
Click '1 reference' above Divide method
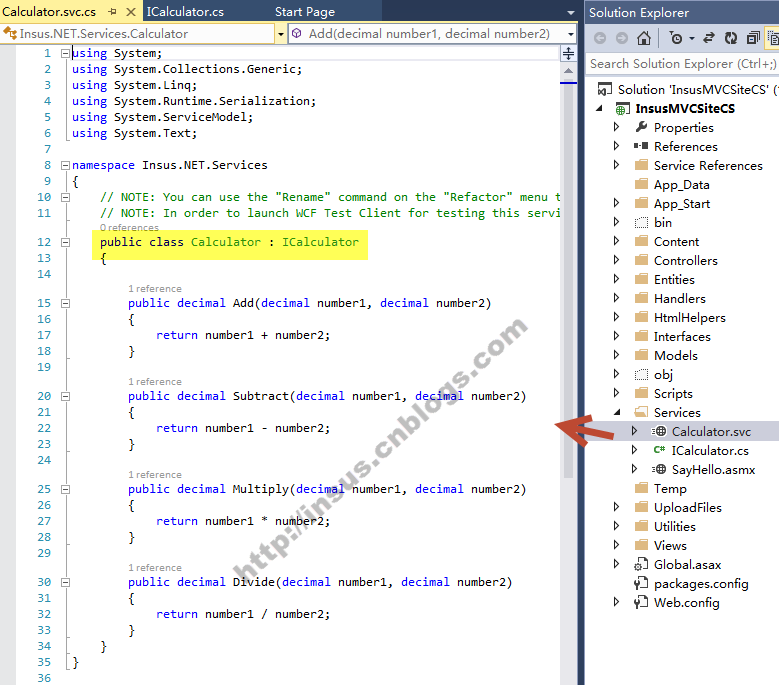pyautogui.click(x=155, y=567)
